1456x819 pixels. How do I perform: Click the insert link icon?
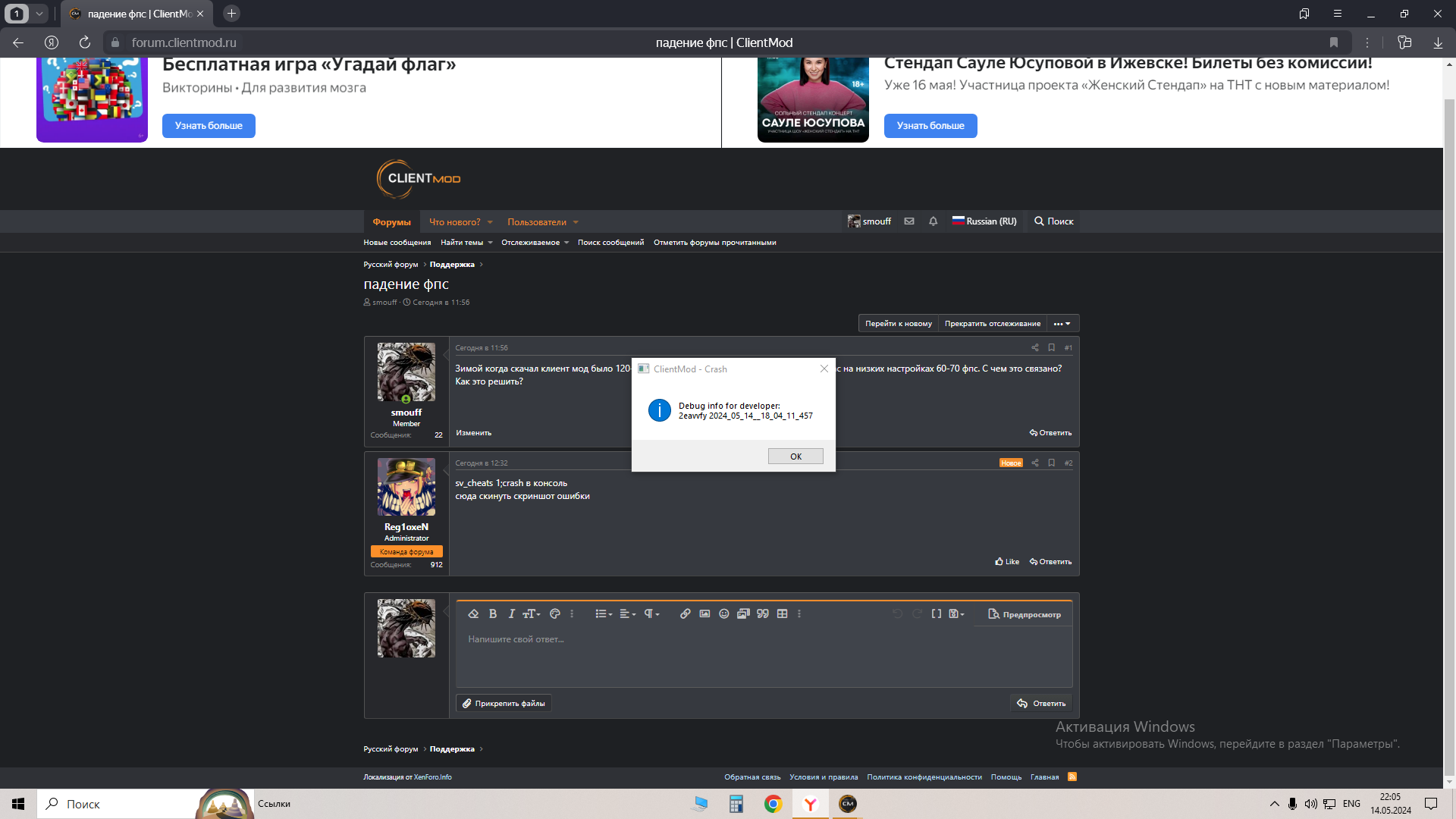click(685, 613)
